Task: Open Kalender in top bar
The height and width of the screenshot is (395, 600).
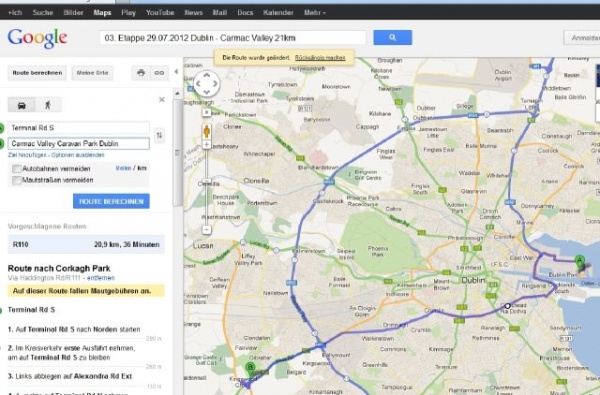Action: point(278,13)
